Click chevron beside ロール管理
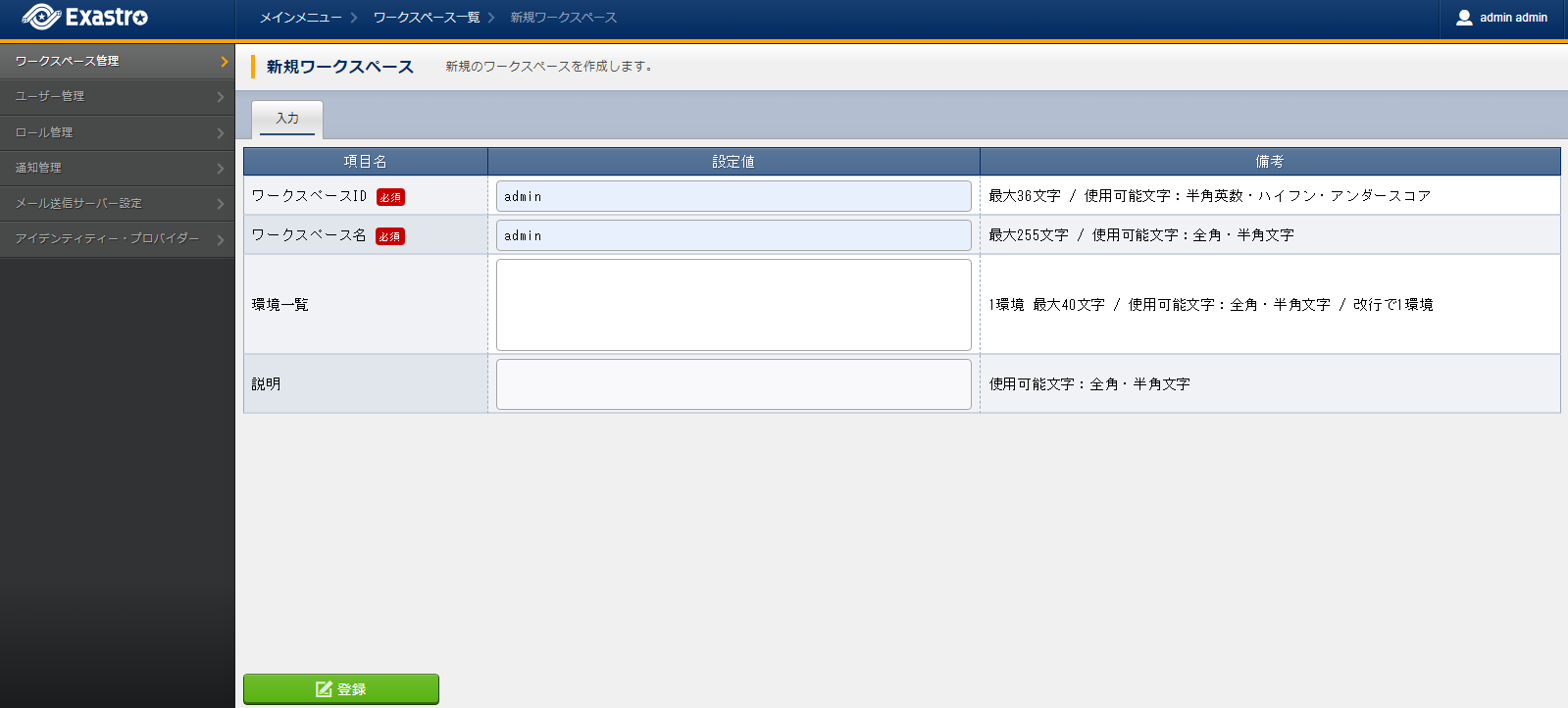 [221, 133]
